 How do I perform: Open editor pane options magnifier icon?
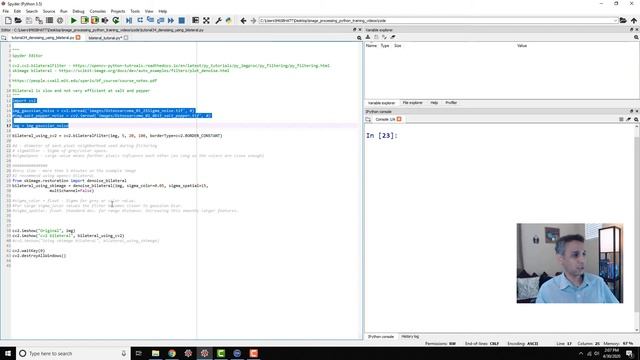coord(359,38)
